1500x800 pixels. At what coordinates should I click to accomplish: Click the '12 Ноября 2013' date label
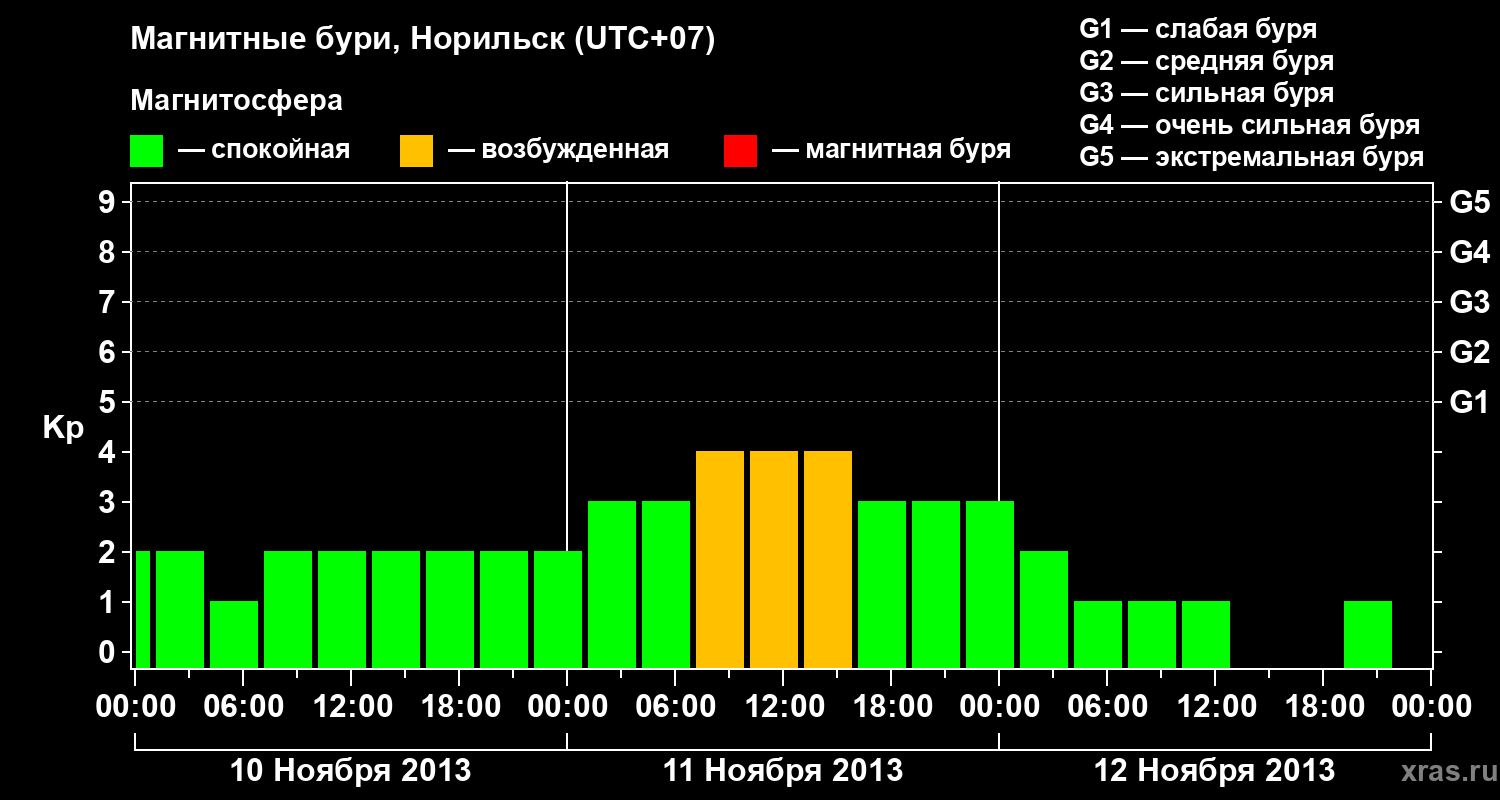coord(1215,771)
